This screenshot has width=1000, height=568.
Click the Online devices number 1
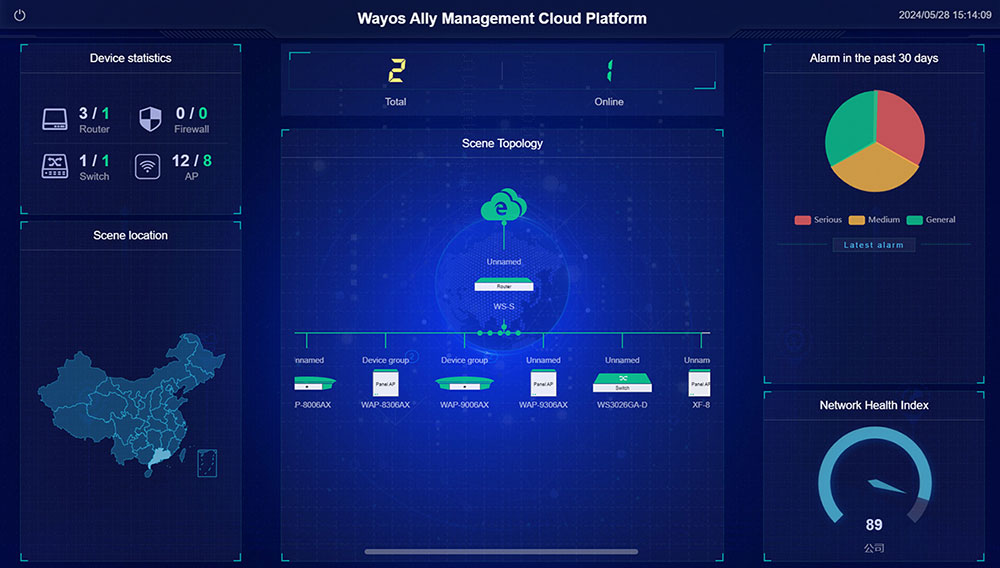coord(609,70)
